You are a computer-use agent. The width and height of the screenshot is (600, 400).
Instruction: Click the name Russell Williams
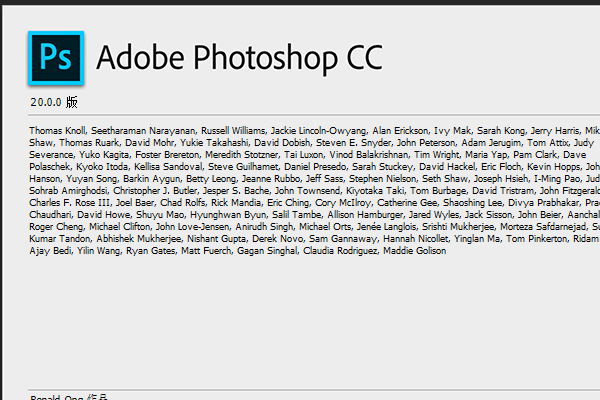pos(233,131)
